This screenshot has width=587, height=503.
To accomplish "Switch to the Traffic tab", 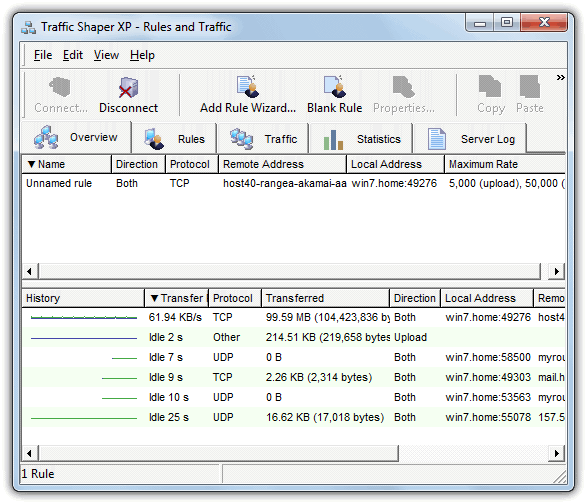I will point(263,139).
